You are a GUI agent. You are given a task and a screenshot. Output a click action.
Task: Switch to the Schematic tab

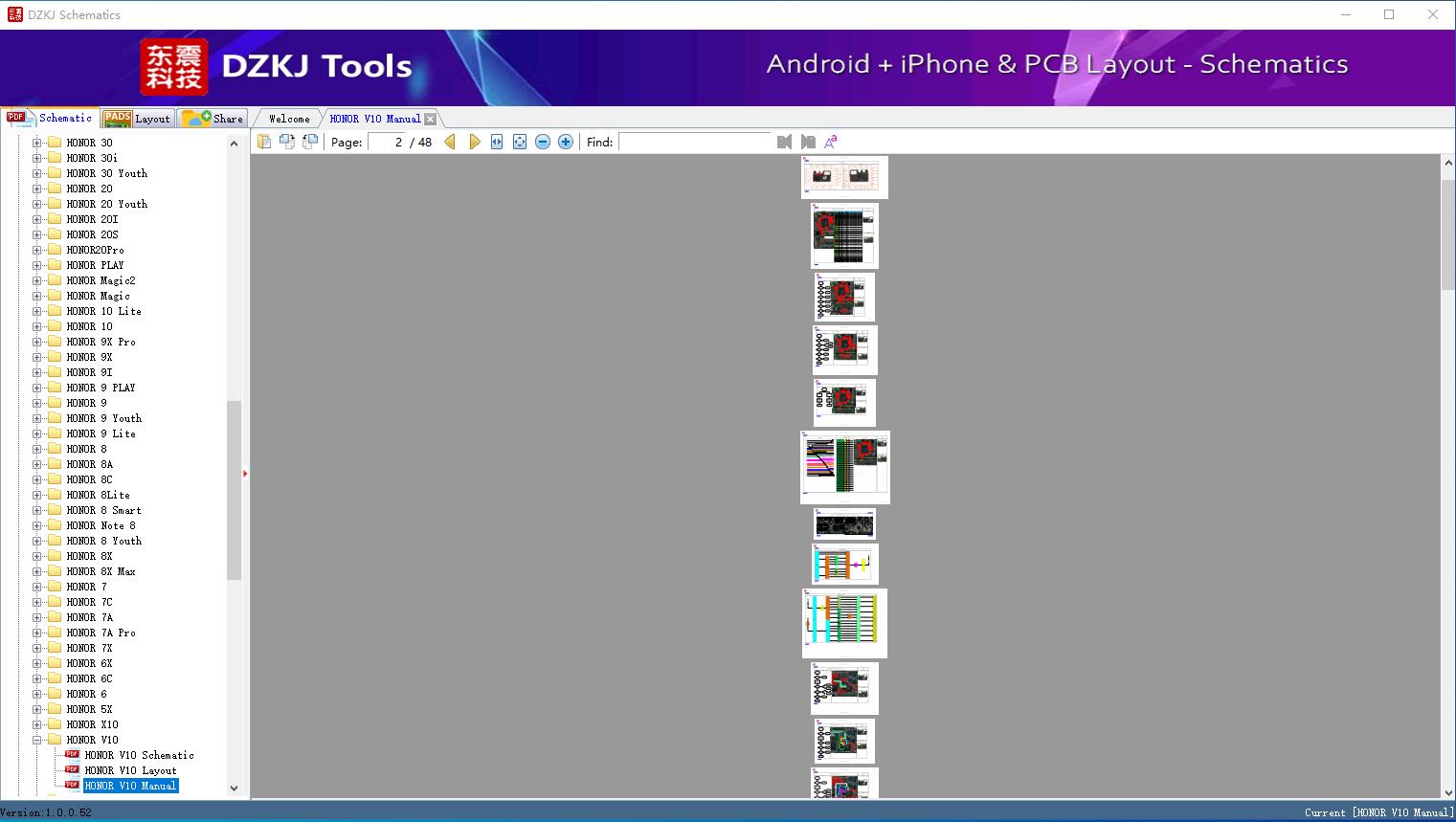(50, 118)
